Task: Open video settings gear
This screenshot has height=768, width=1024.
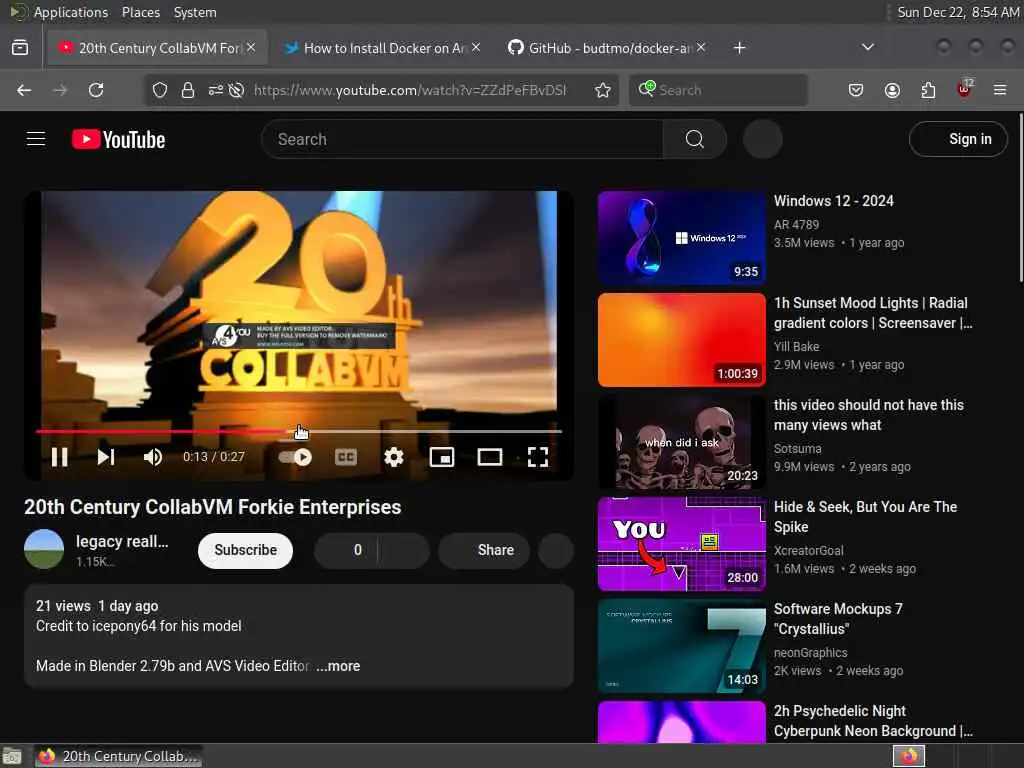Action: click(394, 457)
